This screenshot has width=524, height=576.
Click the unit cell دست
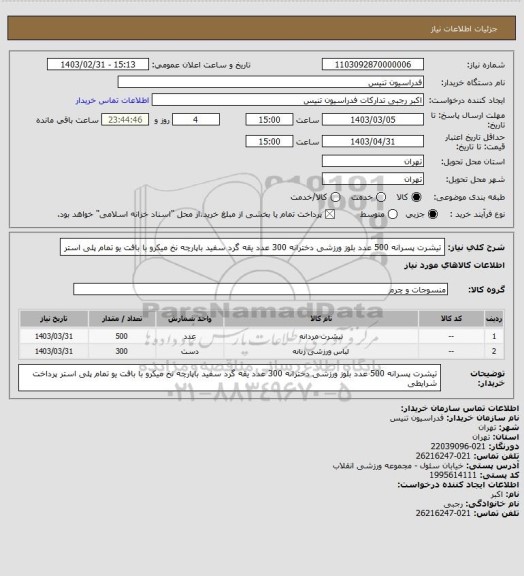[x=190, y=352]
